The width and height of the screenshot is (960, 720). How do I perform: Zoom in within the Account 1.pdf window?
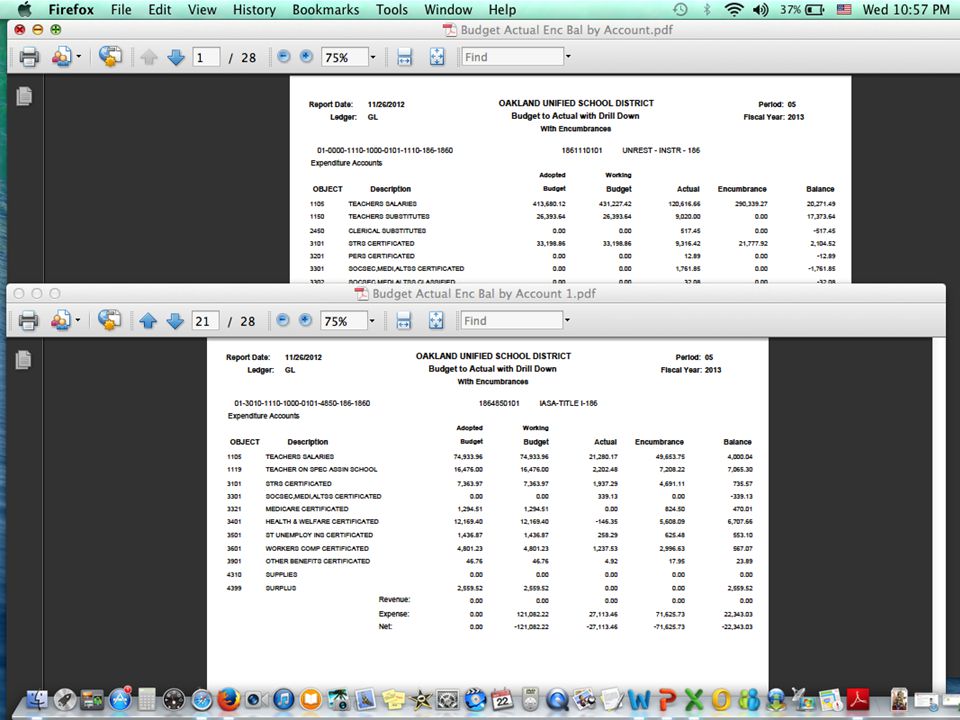coord(305,320)
